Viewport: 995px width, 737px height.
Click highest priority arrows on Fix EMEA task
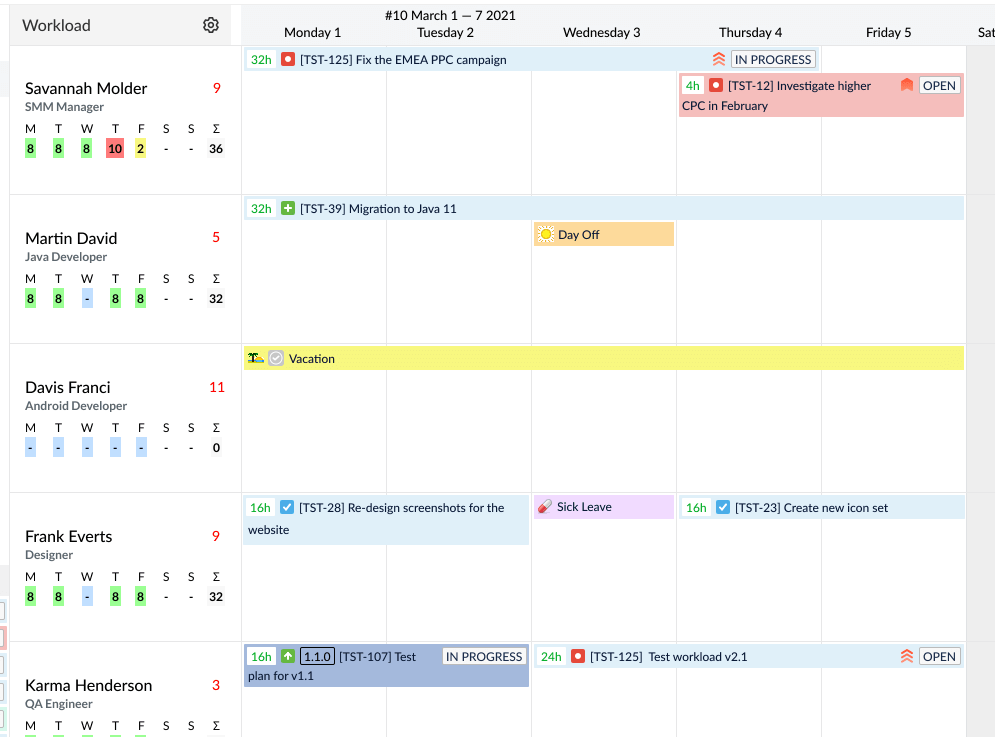coord(718,59)
